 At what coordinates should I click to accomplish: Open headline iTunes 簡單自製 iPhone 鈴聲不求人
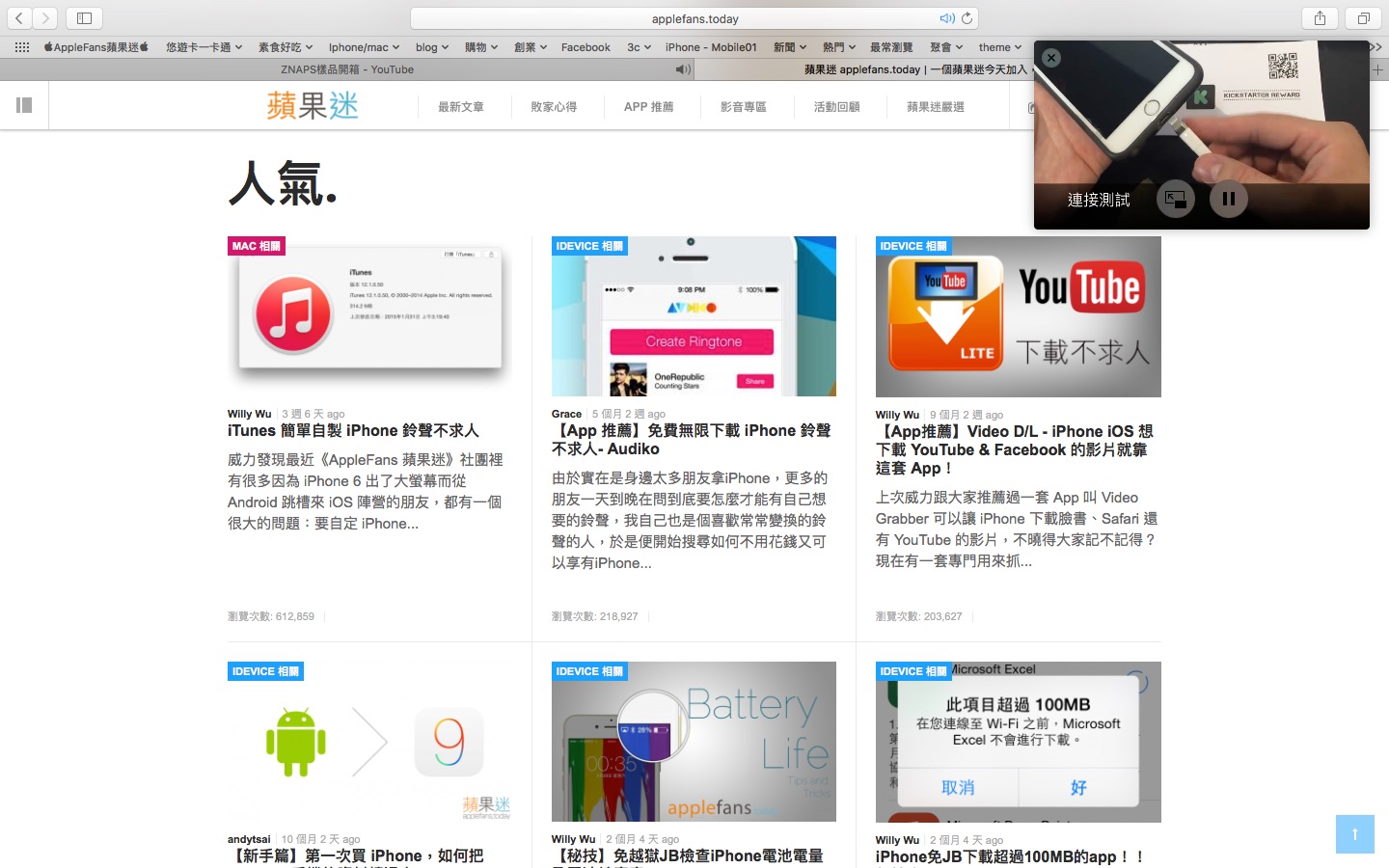[x=353, y=431]
